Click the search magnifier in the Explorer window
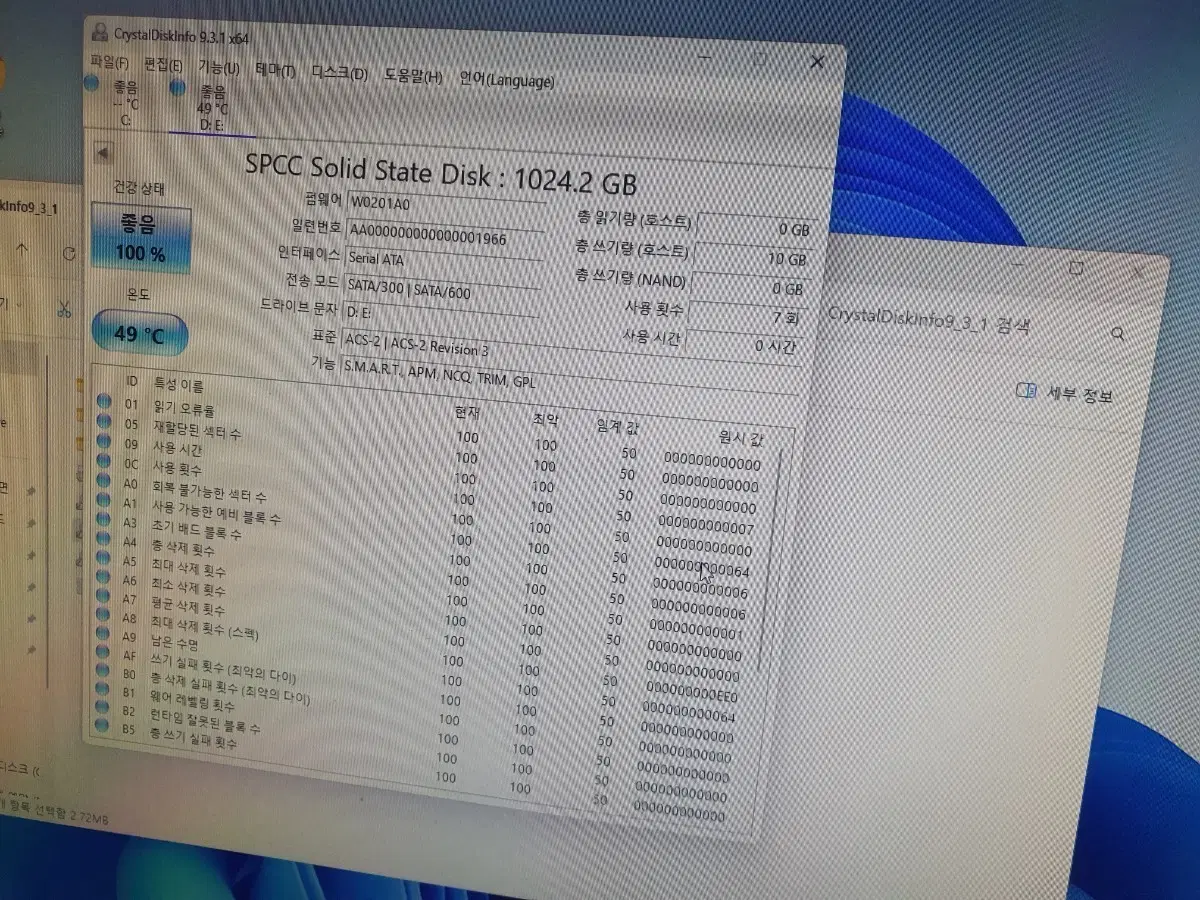The image size is (1200, 900). point(1118,334)
